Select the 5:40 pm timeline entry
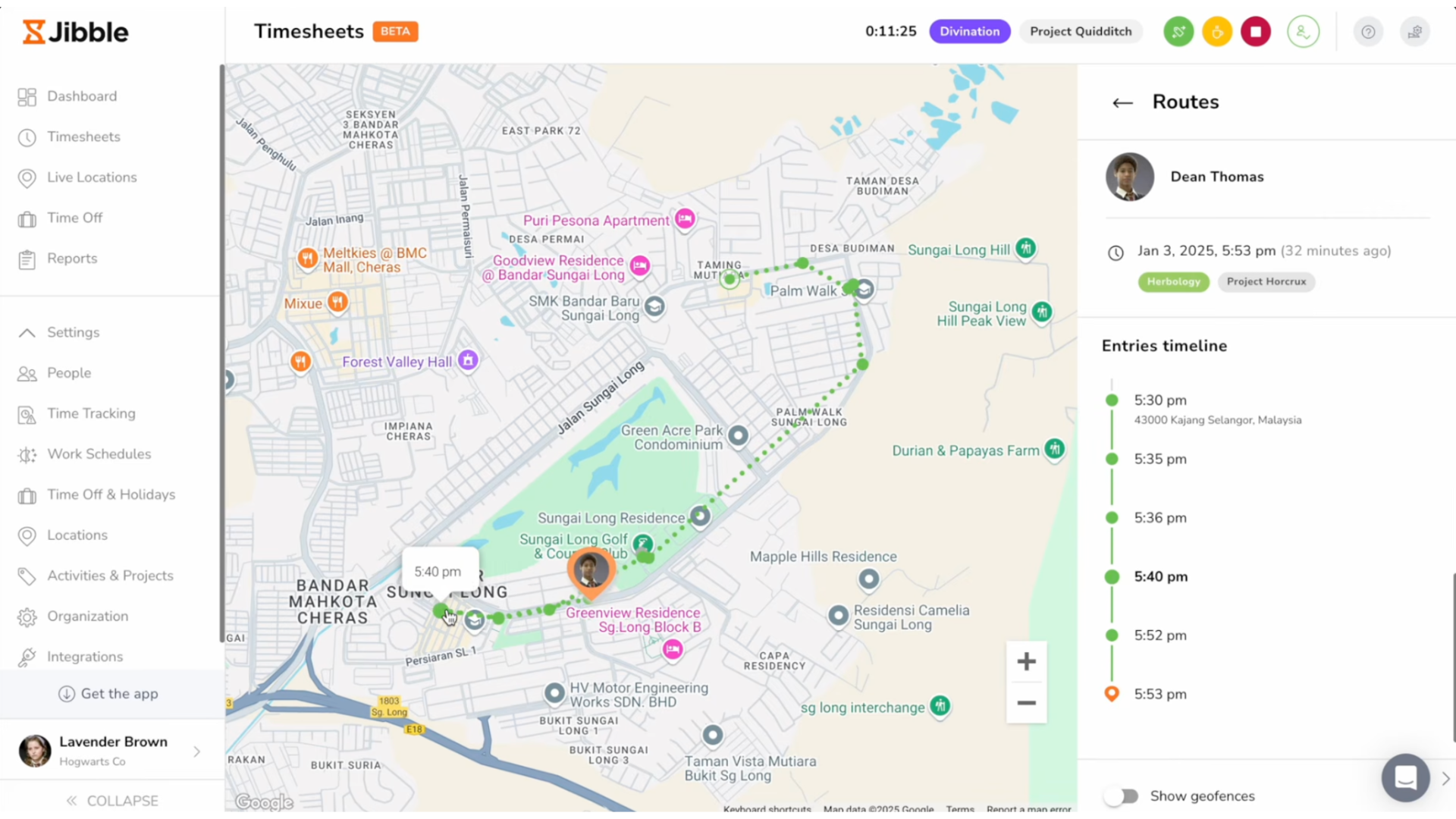 [x=1160, y=577]
